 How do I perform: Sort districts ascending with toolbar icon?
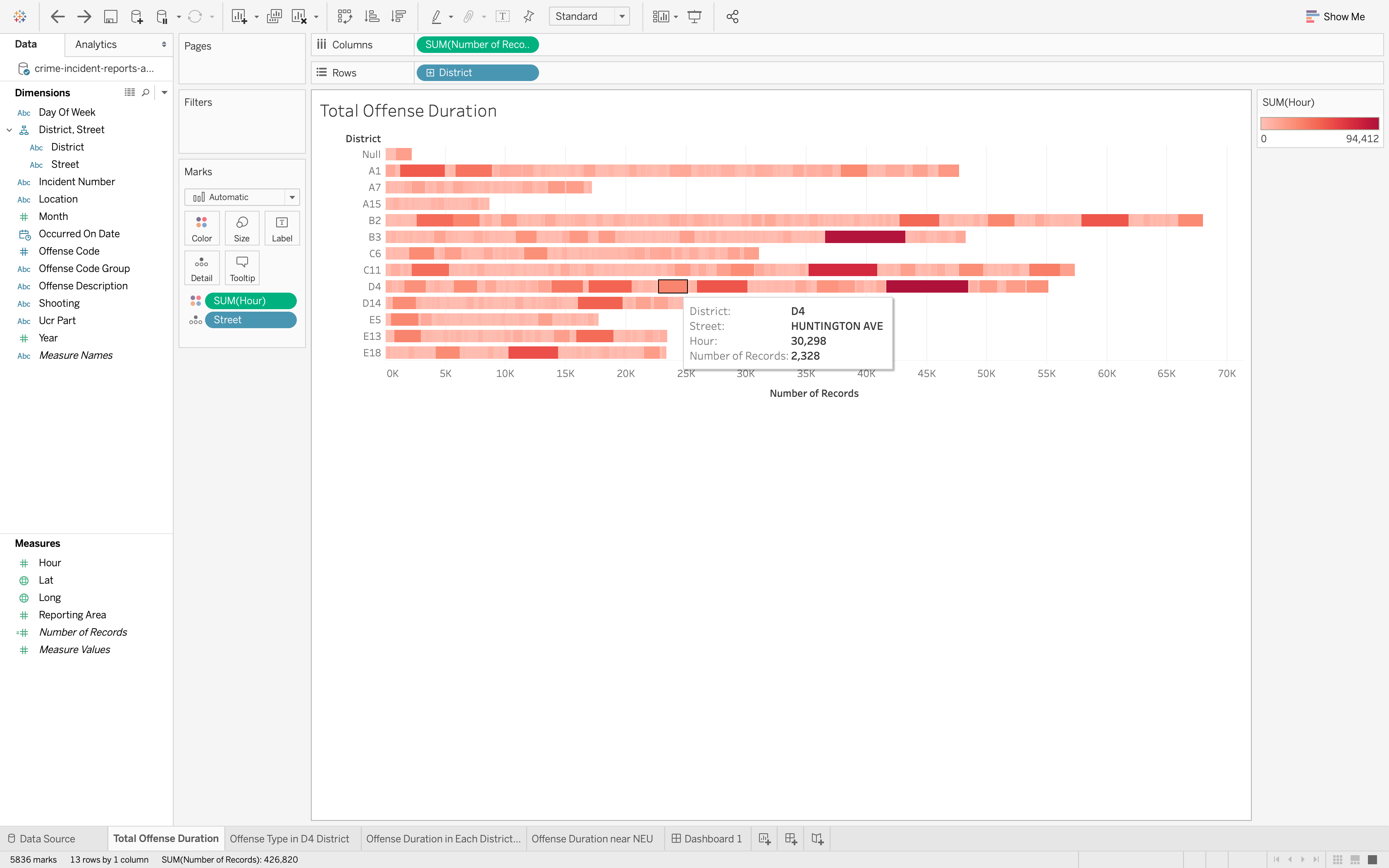pyautogui.click(x=372, y=17)
